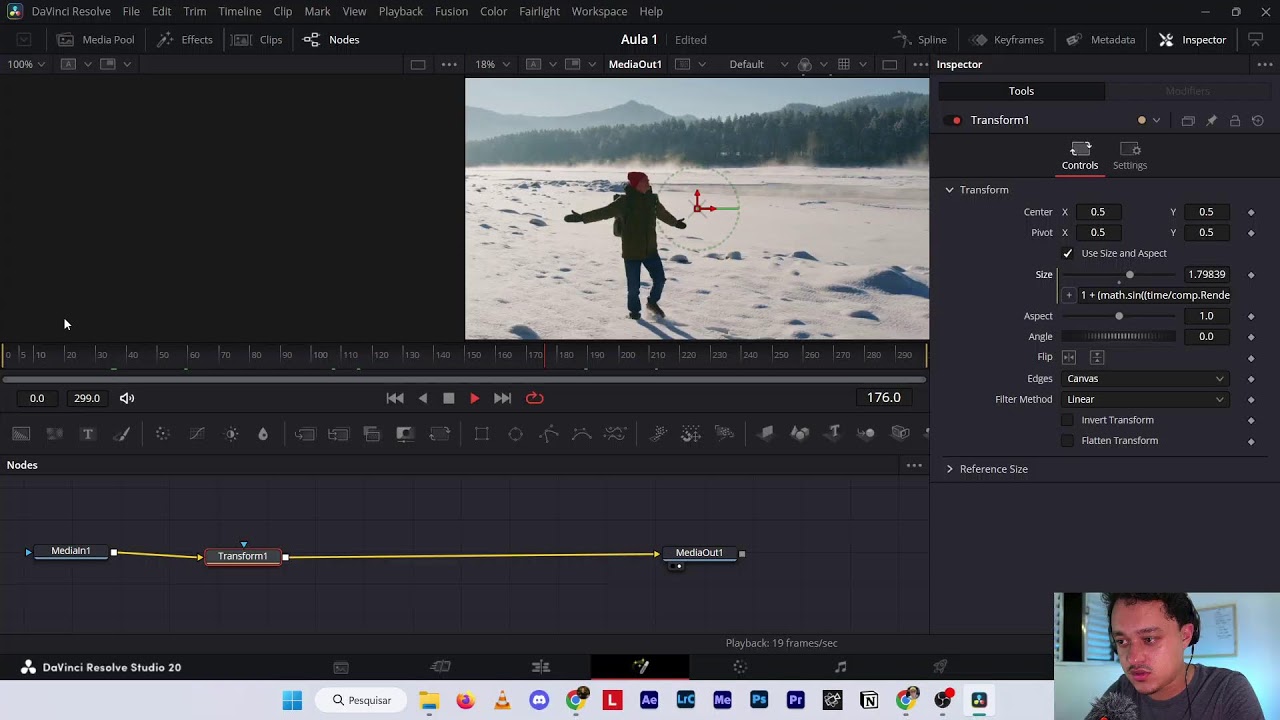
Task: Switch to the Color page icon
Action: [x=740, y=667]
